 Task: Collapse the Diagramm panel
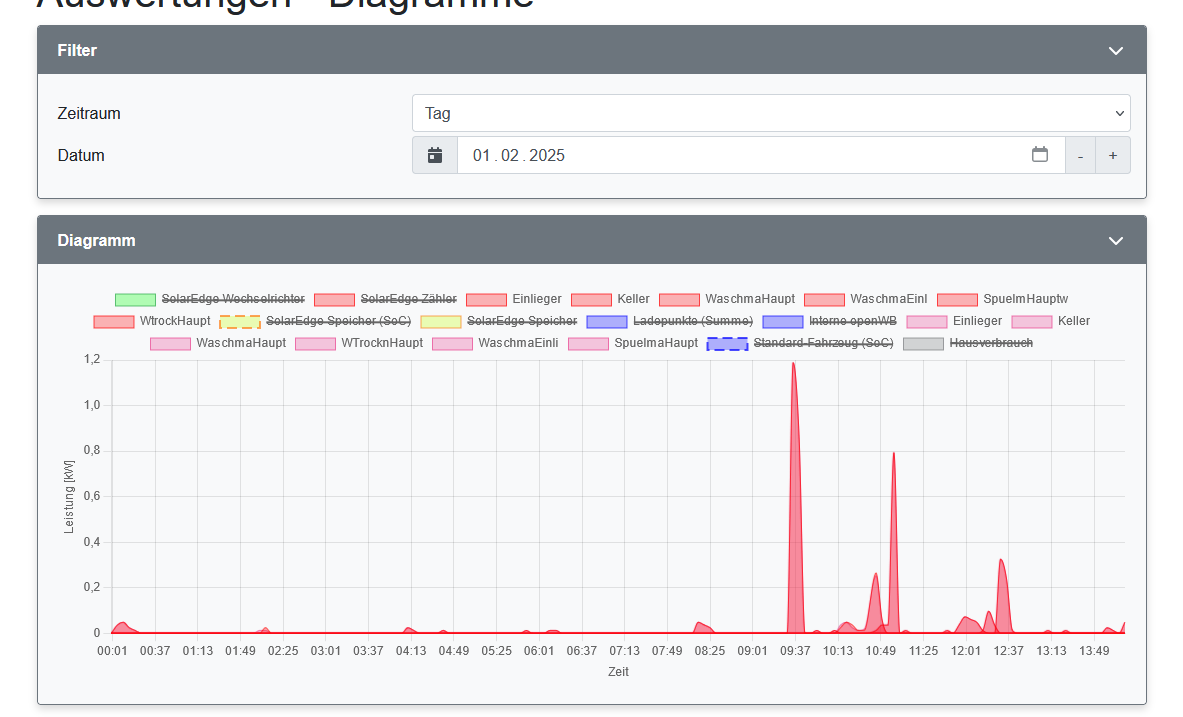pyautogui.click(x=1115, y=240)
